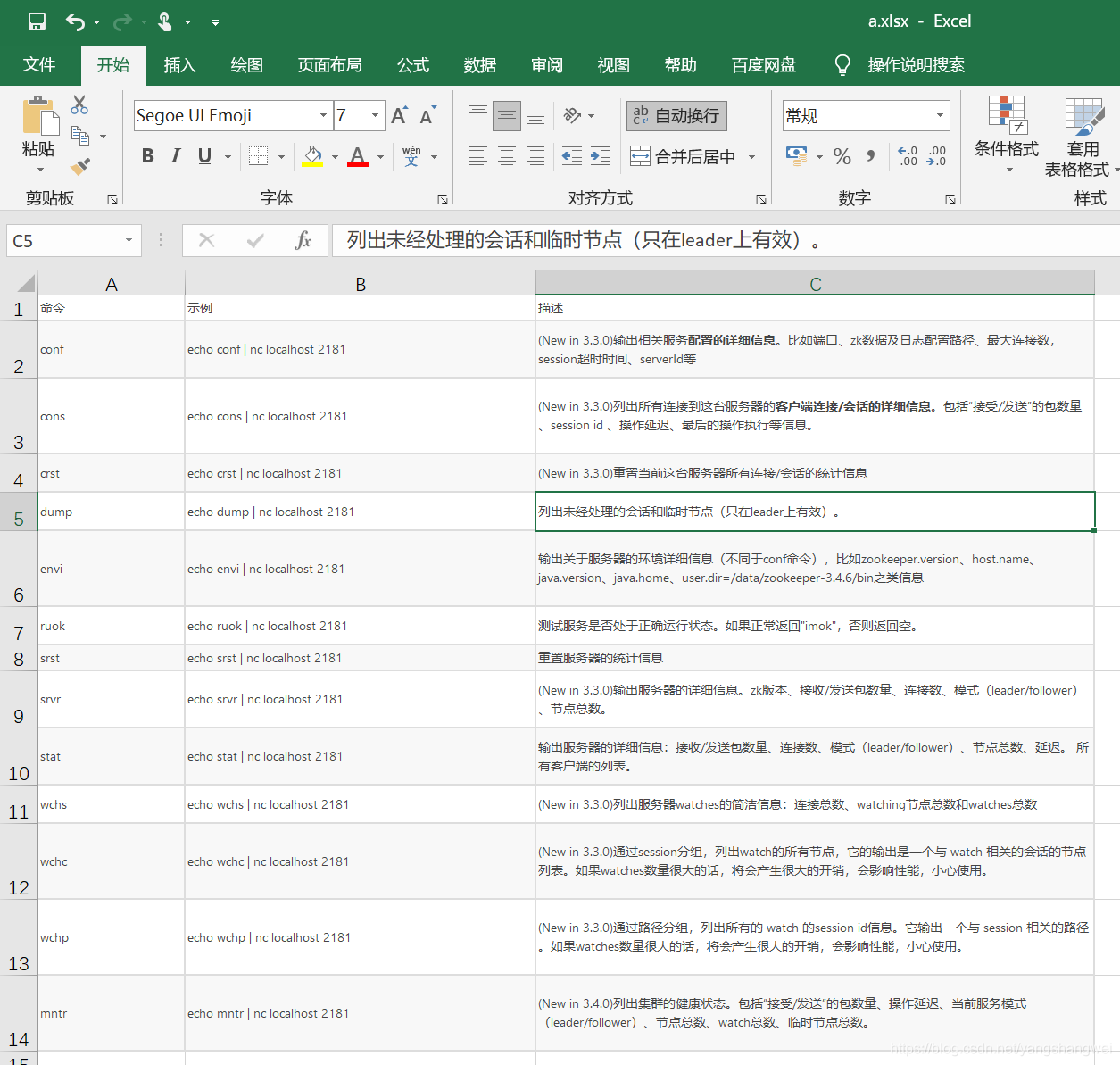The height and width of the screenshot is (1065, 1120).
Task: Increase font size with large A icon
Action: click(399, 115)
